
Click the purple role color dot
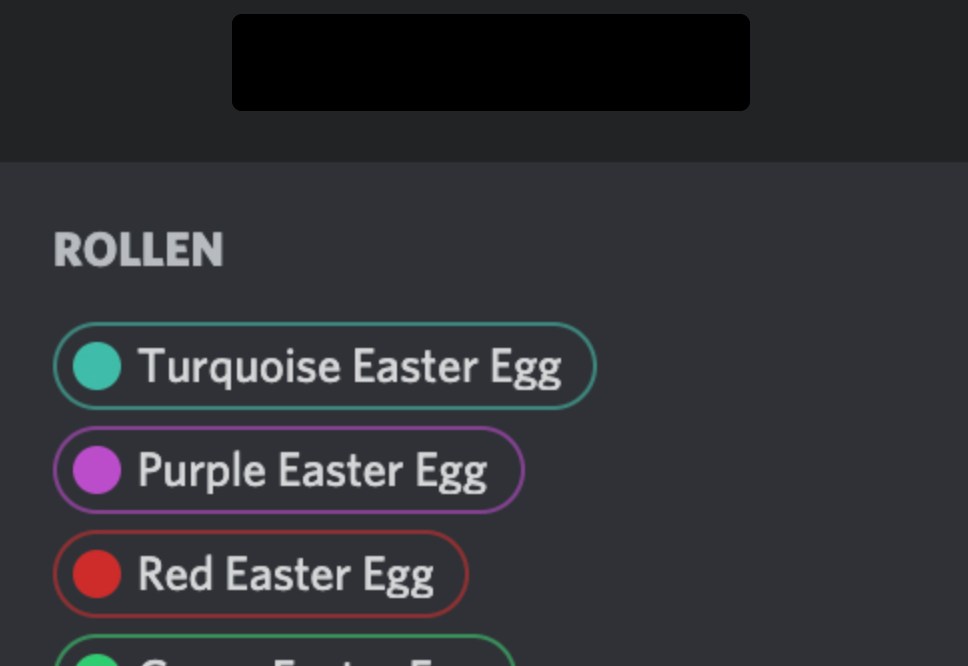coord(97,470)
